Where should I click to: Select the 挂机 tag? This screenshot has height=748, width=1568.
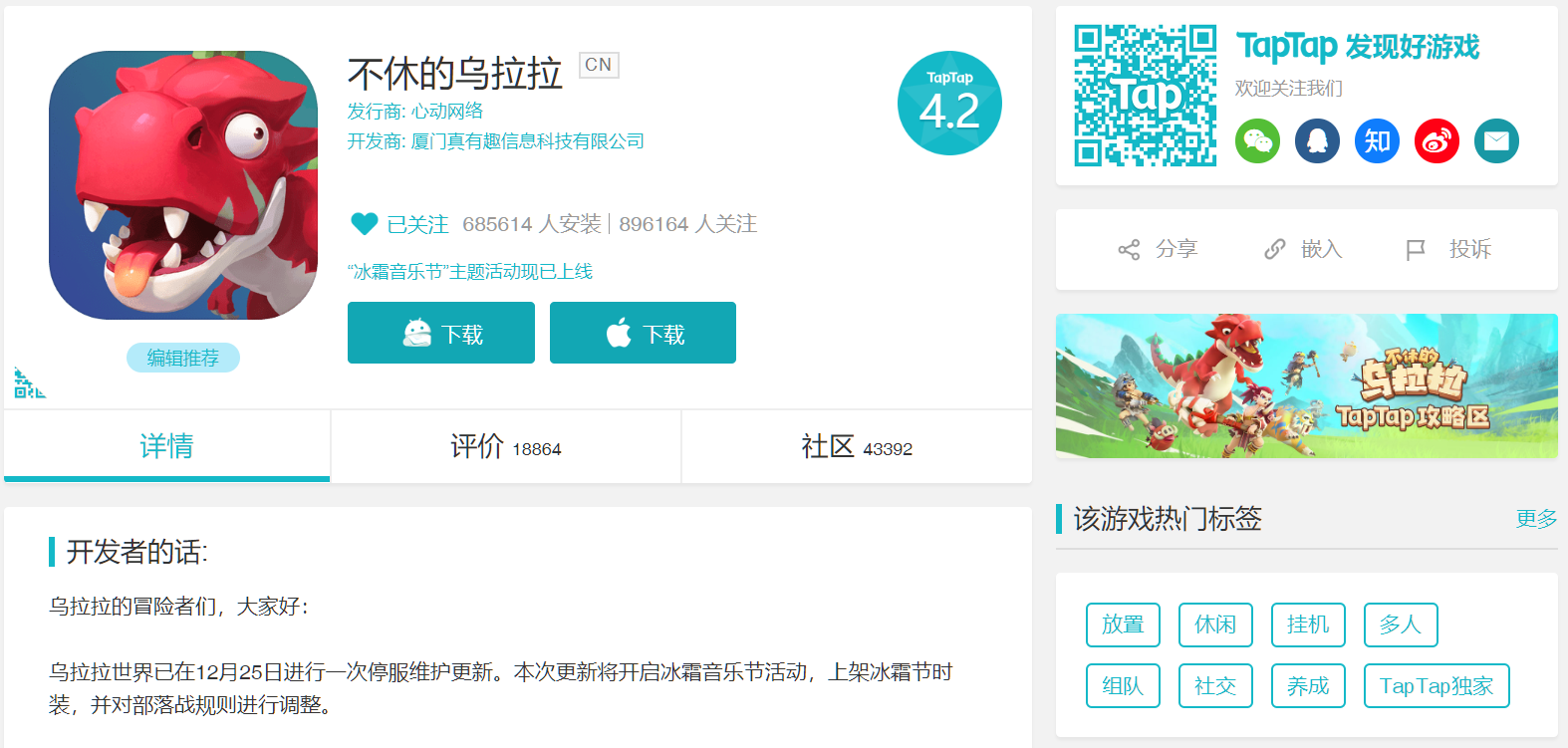(x=1308, y=624)
